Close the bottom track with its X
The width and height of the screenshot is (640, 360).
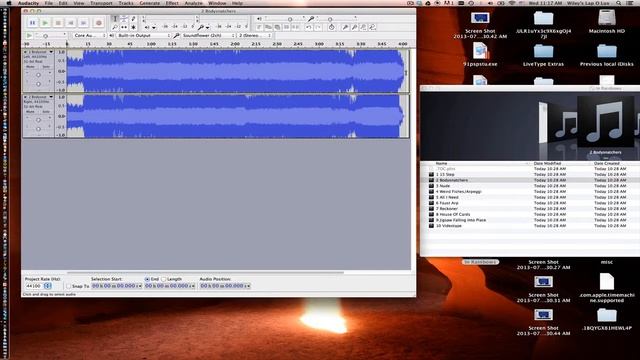(25, 97)
